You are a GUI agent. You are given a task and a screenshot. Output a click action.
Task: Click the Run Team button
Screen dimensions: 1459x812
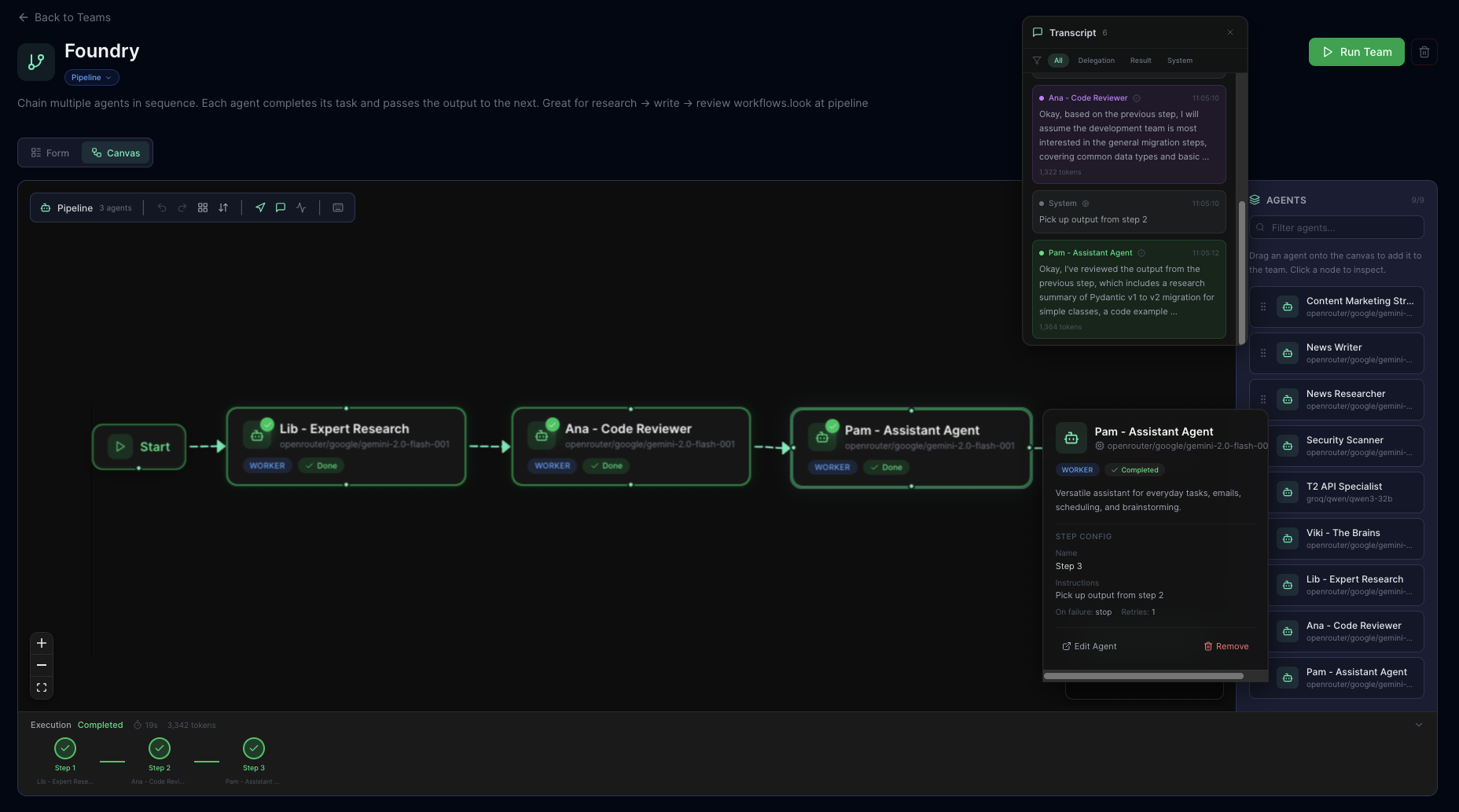tap(1356, 52)
